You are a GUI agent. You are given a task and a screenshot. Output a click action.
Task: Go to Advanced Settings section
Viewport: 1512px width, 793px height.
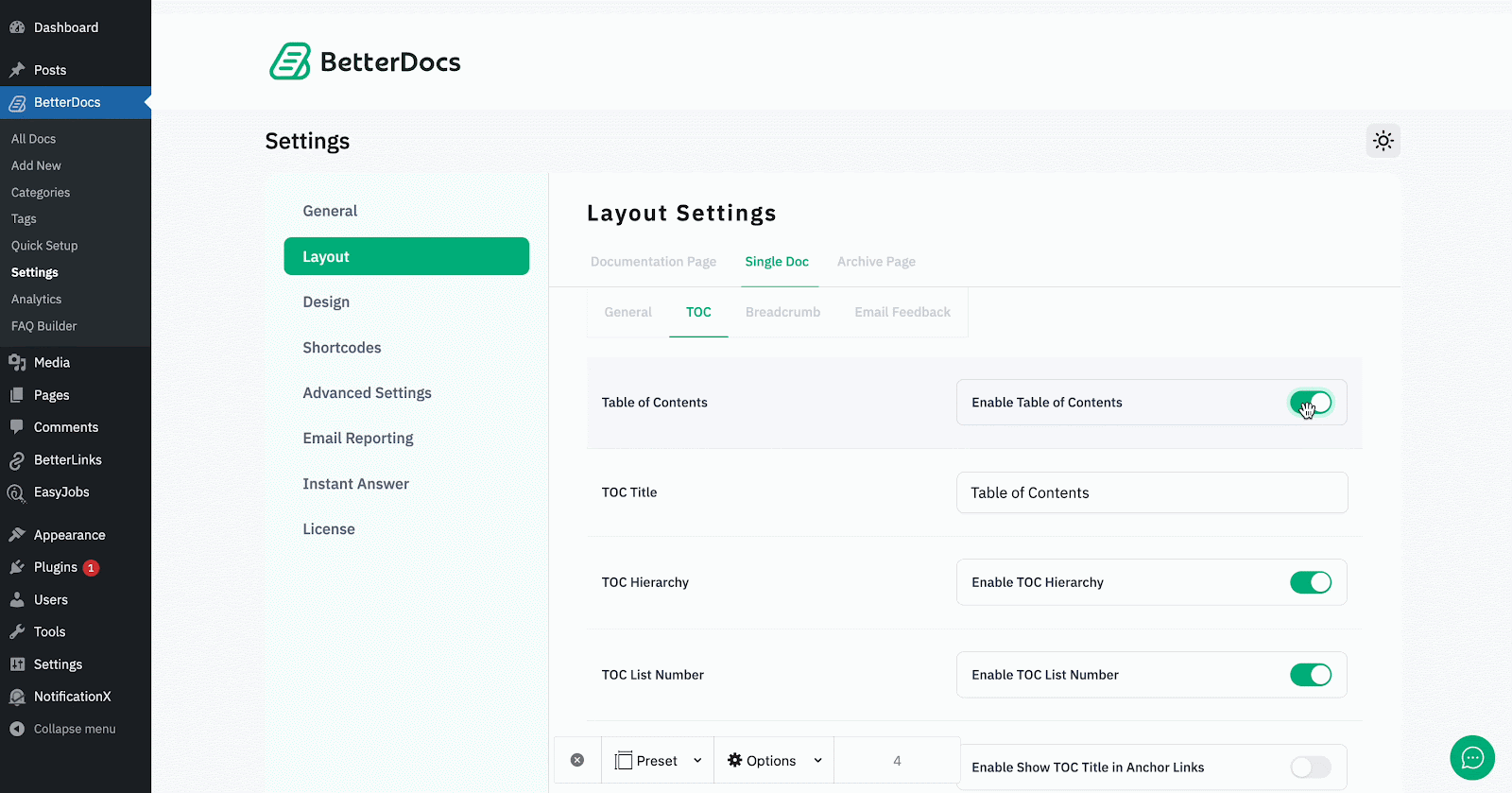point(367,392)
